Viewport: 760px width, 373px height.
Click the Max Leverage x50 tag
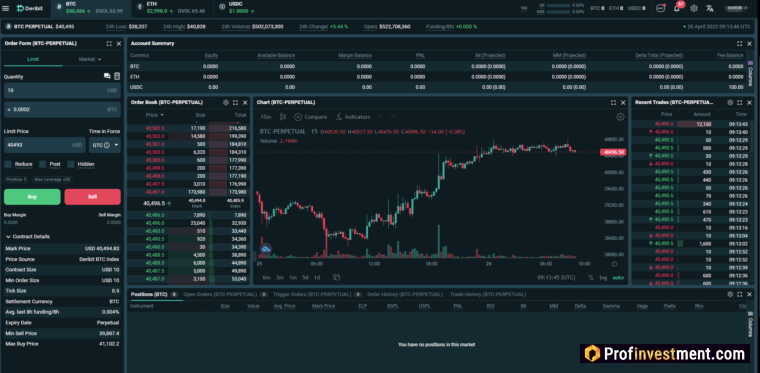(52, 180)
